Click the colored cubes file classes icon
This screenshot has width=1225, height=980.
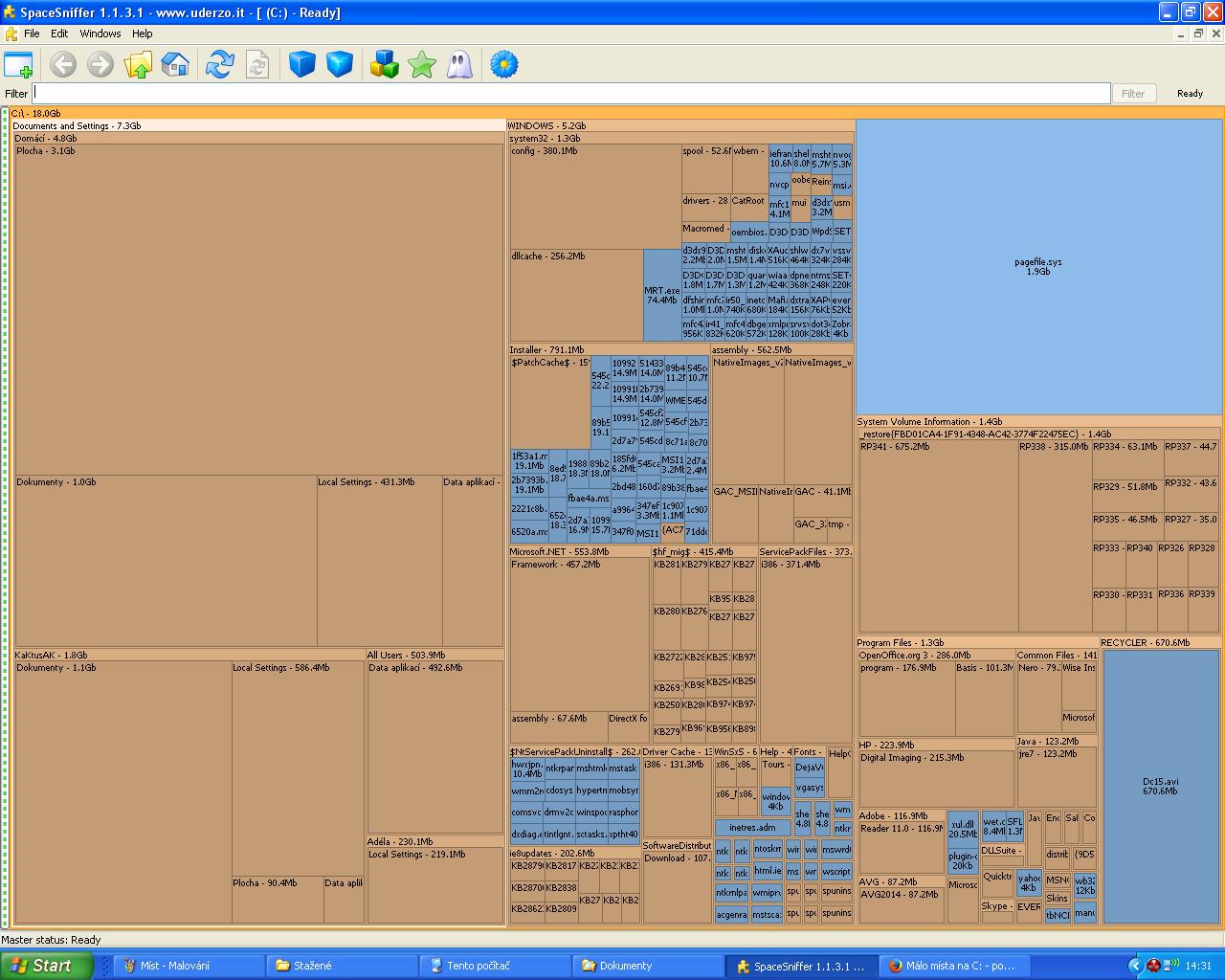pos(385,65)
